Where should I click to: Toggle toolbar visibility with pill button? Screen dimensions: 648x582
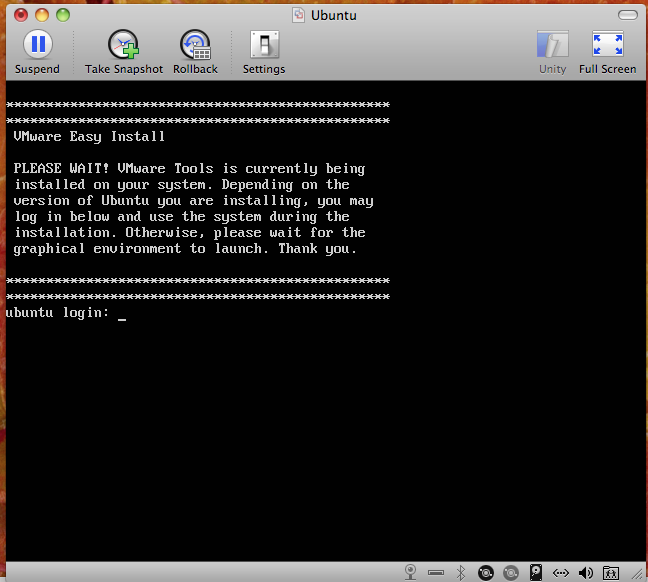(628, 15)
